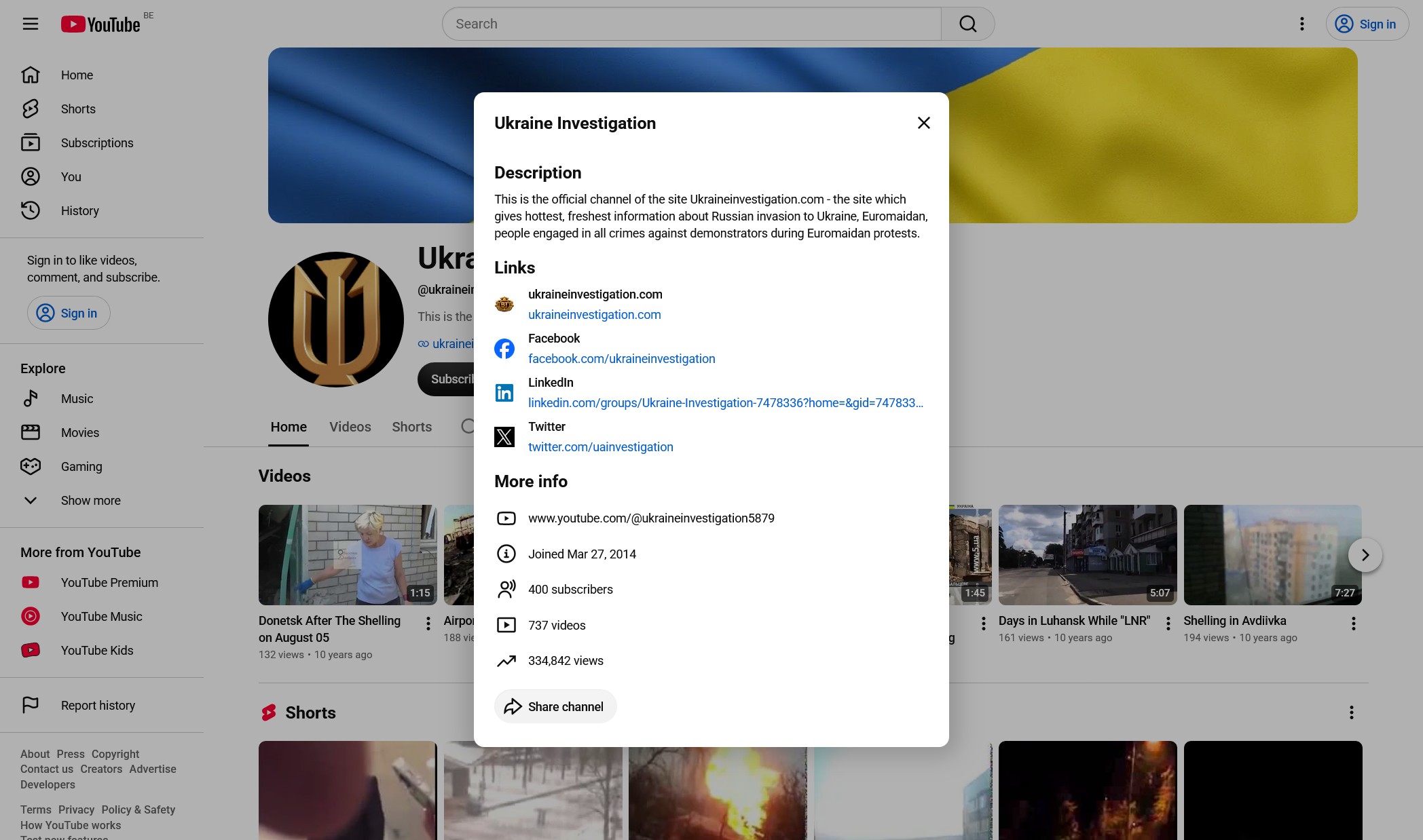The image size is (1423, 840).
Task: Open the LinkedIn group link
Action: pyautogui.click(x=726, y=403)
